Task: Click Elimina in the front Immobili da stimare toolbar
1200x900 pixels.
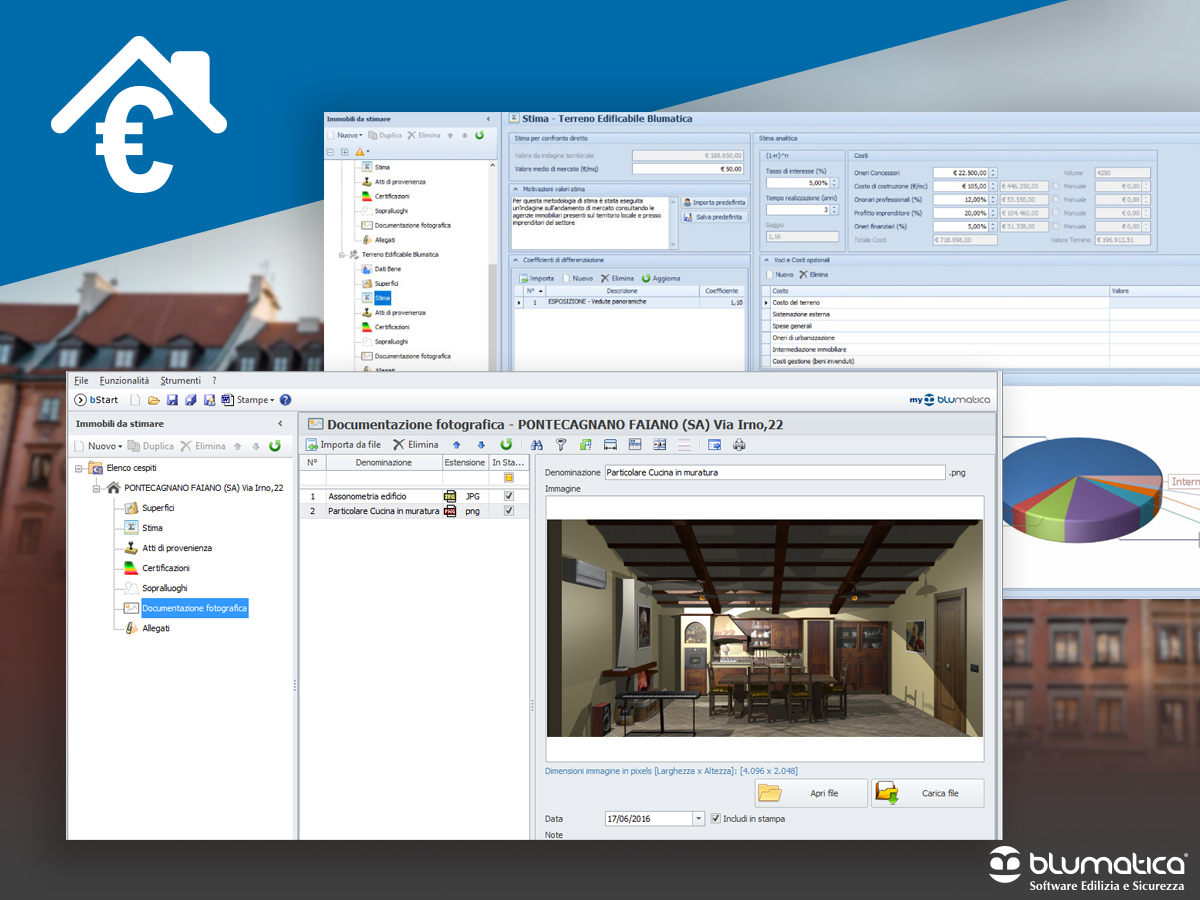Action: (203, 446)
